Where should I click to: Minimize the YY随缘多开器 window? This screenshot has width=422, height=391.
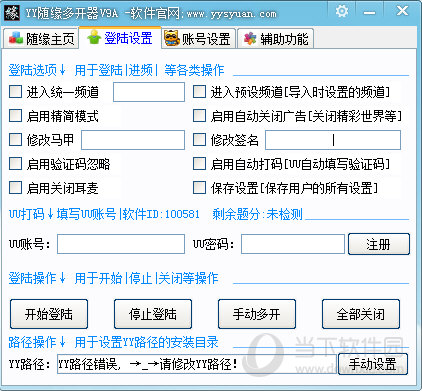(x=370, y=13)
